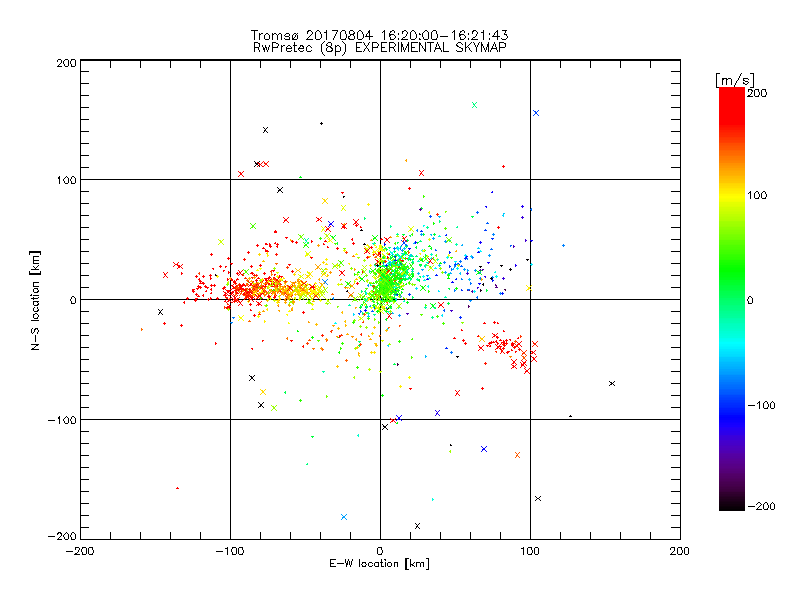This screenshot has width=800, height=600.
Task: Click the "E-W location [km]" axis label
Action: [x=379, y=564]
